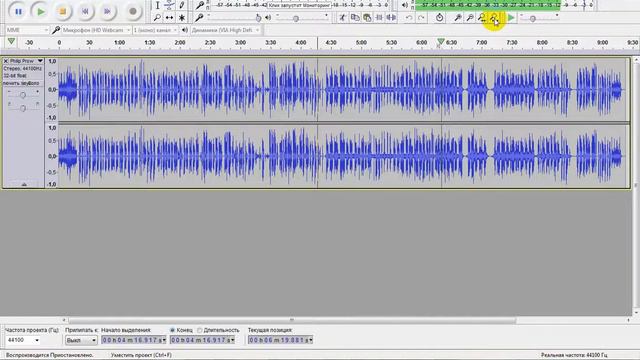Image resolution: width=640 pixels, height=360 pixels.
Task: Click the Fit Project zoom icon
Action: click(494, 18)
